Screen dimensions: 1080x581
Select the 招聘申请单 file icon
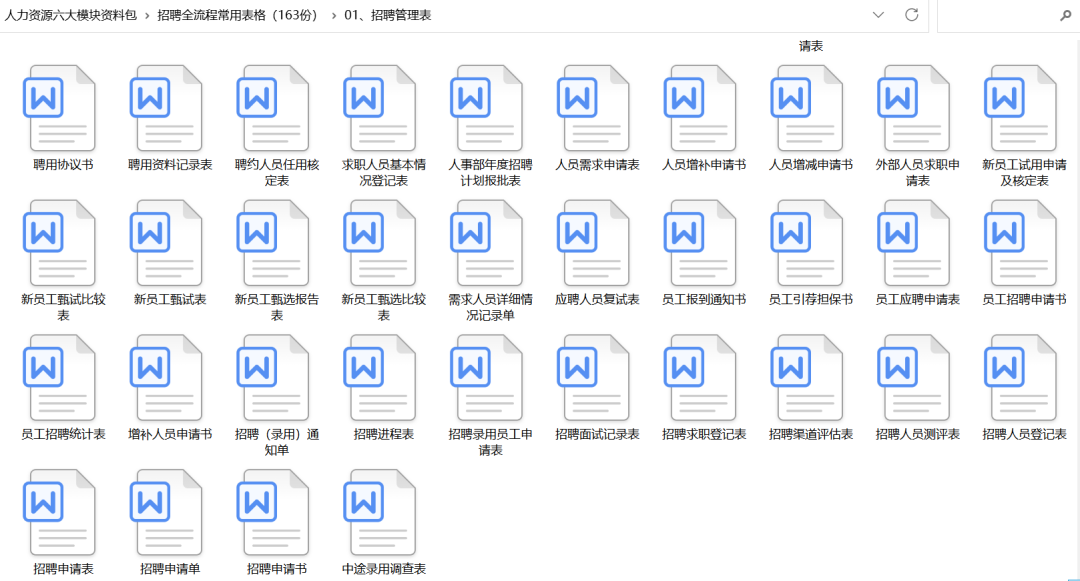click(x=167, y=513)
